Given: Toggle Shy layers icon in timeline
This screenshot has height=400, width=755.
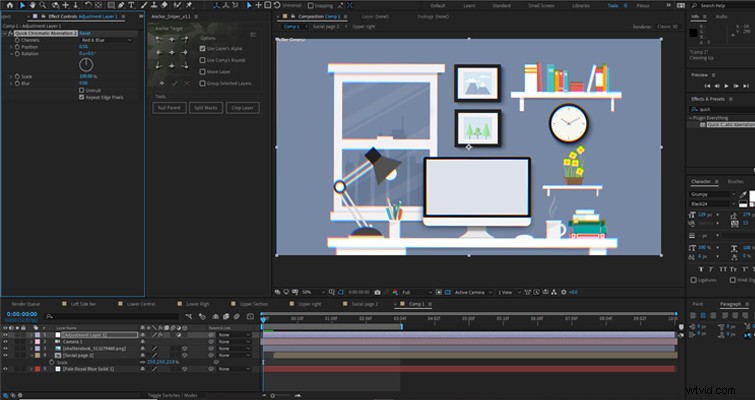Looking at the screenshot, I should pyautogui.click(x=215, y=316).
